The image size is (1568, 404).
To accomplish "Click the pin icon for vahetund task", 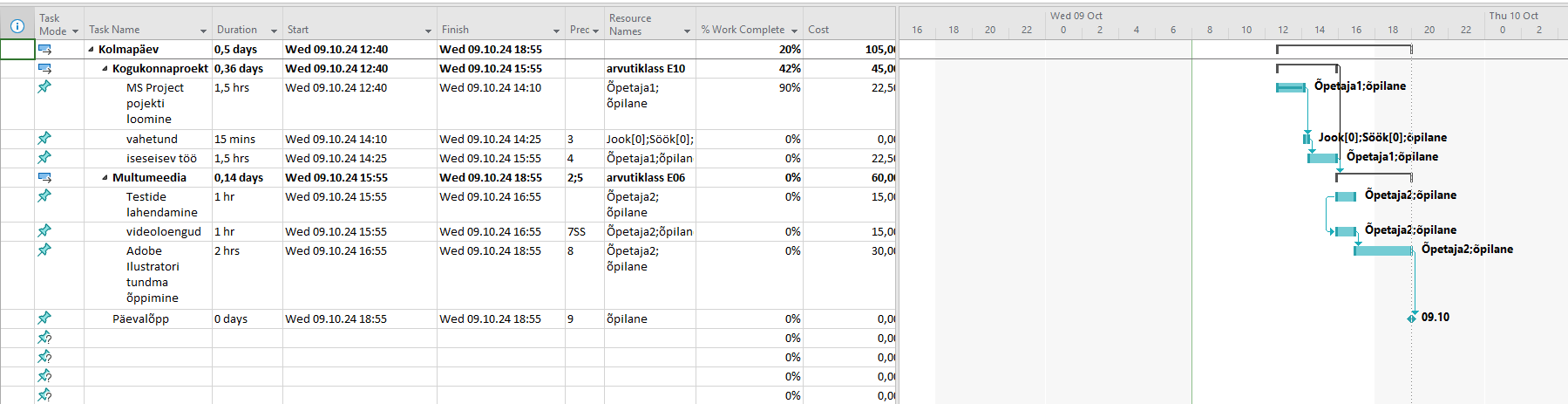I will 44,138.
